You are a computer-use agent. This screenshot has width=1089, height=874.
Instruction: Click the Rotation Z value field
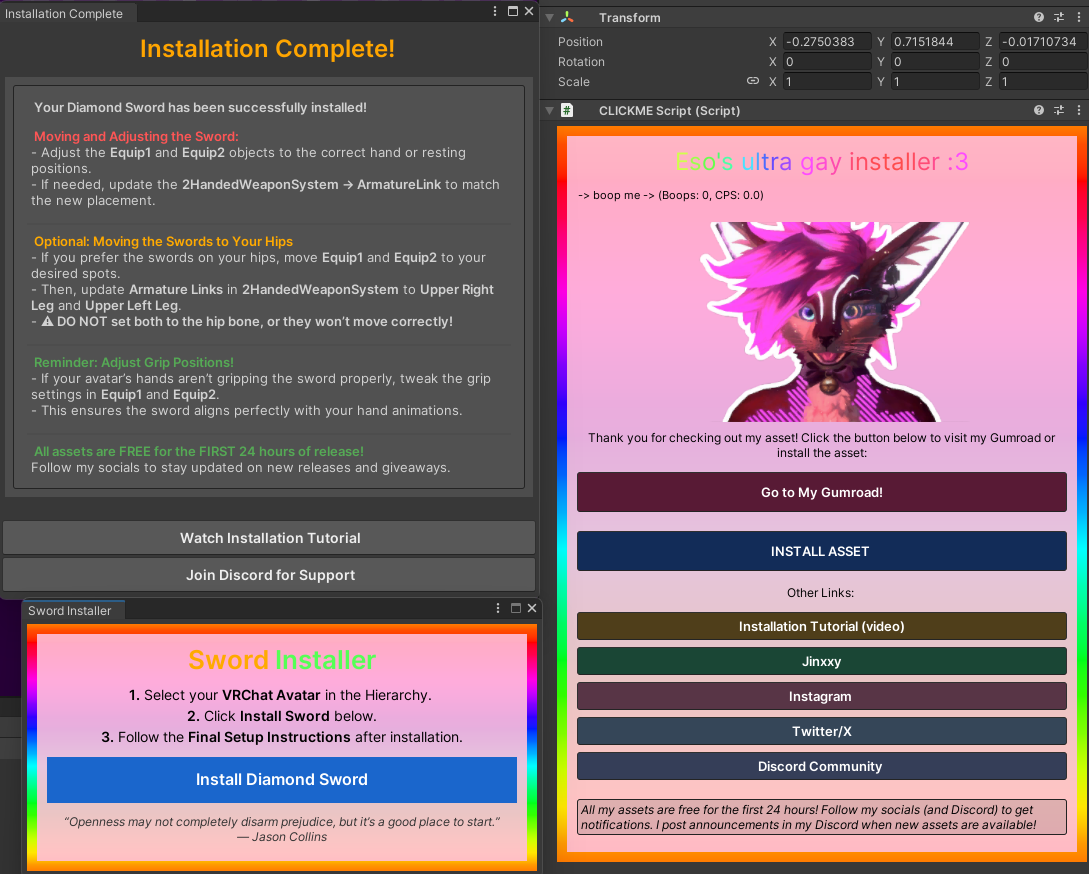coord(1042,62)
